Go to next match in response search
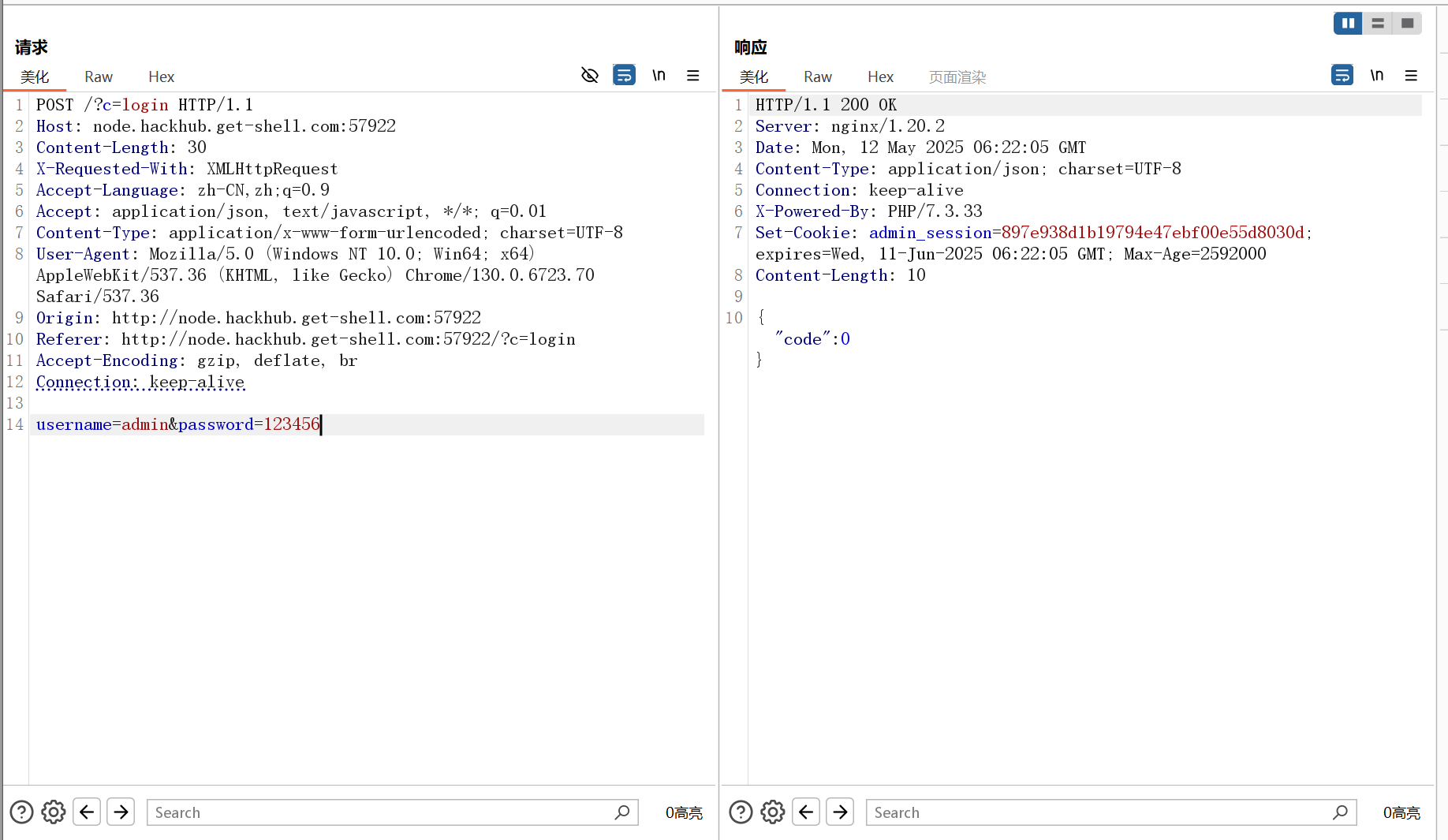Image resolution: width=1448 pixels, height=840 pixels. click(x=840, y=812)
